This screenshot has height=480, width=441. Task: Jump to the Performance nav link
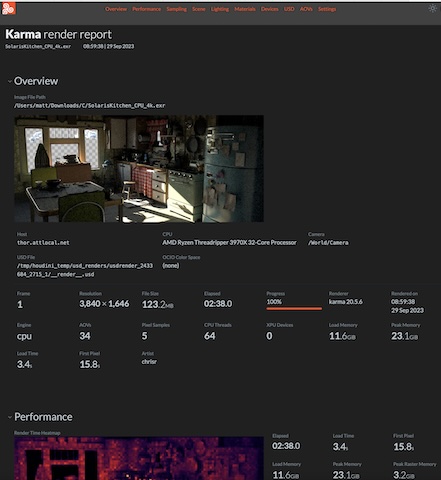click(x=146, y=9)
